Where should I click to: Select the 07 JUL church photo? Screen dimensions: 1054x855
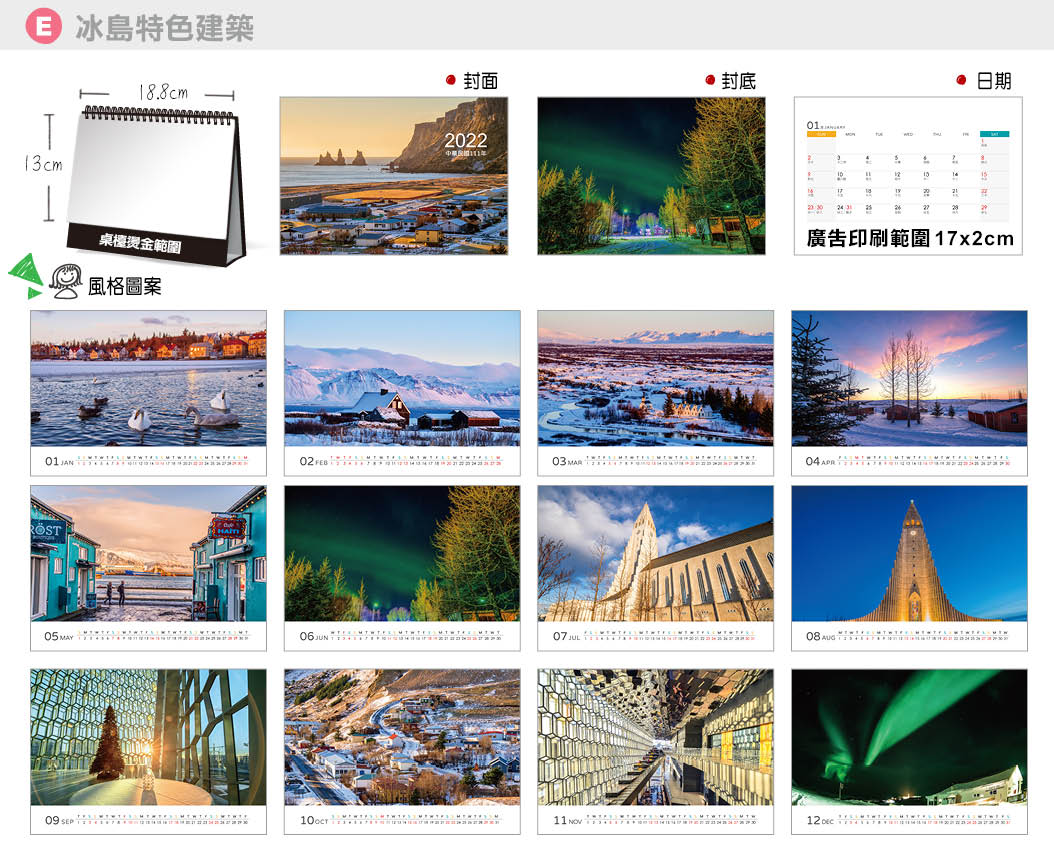pos(655,553)
